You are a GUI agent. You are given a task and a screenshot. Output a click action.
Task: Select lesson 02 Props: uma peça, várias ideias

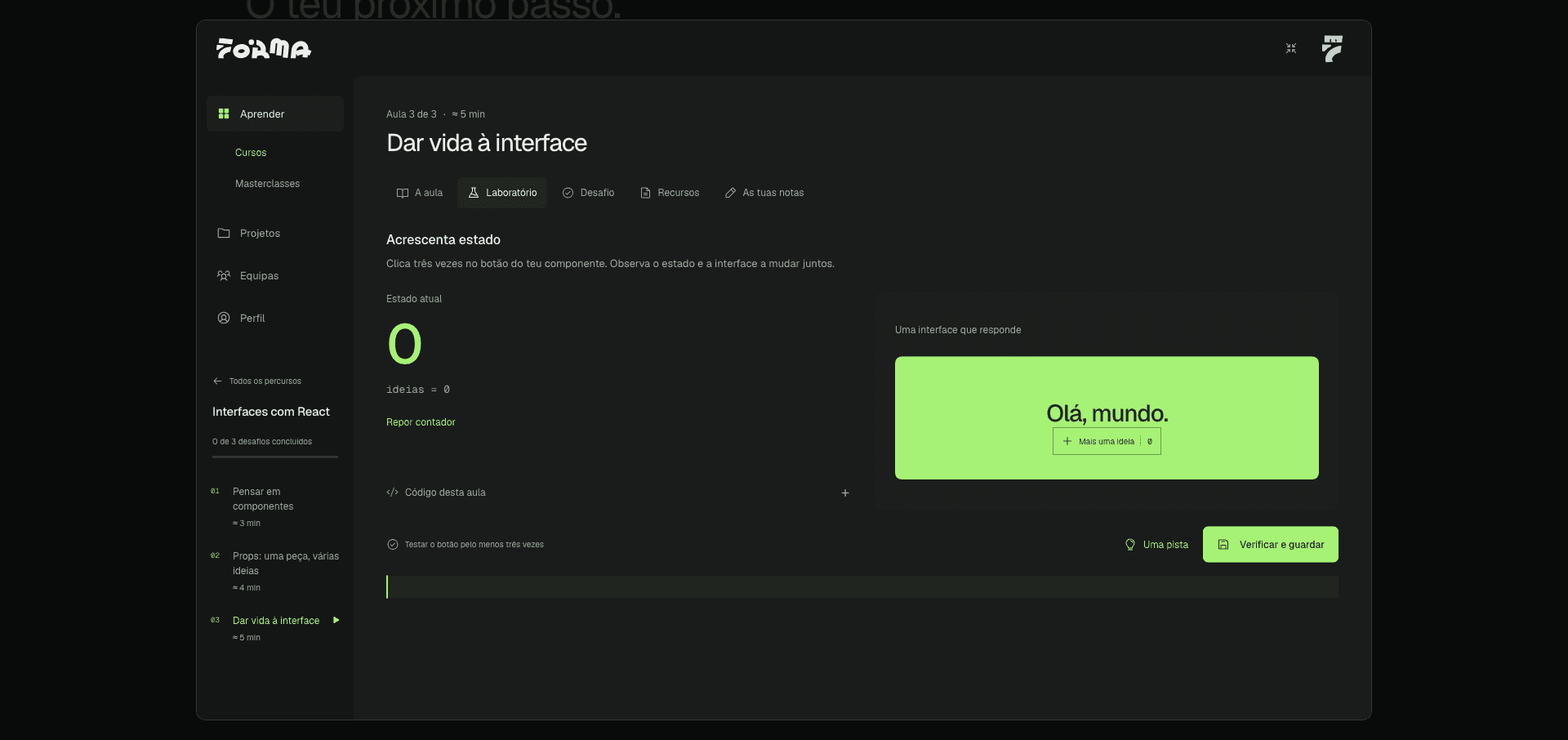(275, 571)
